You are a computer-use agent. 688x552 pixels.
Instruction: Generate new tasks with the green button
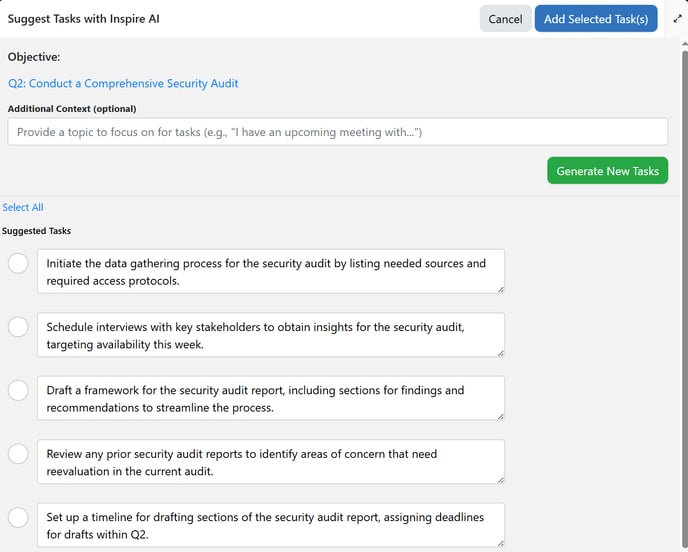(607, 171)
